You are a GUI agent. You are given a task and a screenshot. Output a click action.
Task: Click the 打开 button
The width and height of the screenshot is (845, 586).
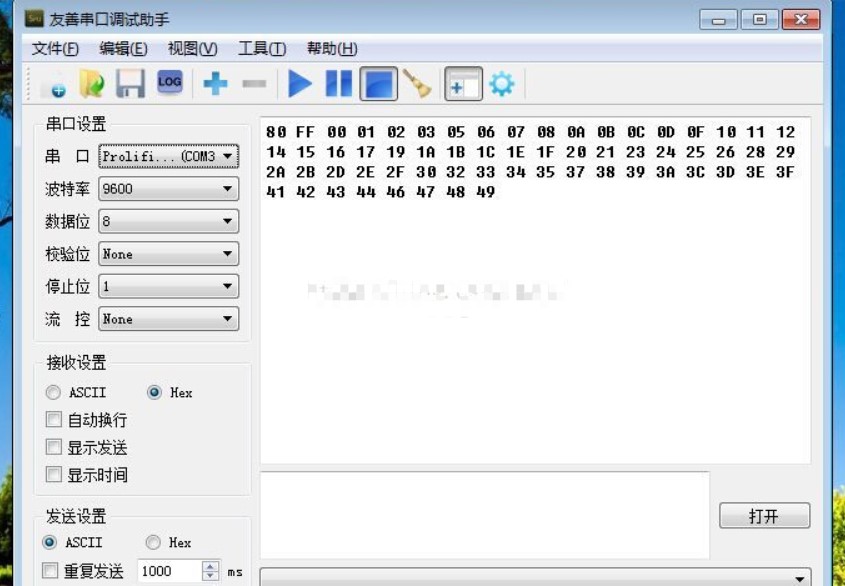pyautogui.click(x=764, y=516)
